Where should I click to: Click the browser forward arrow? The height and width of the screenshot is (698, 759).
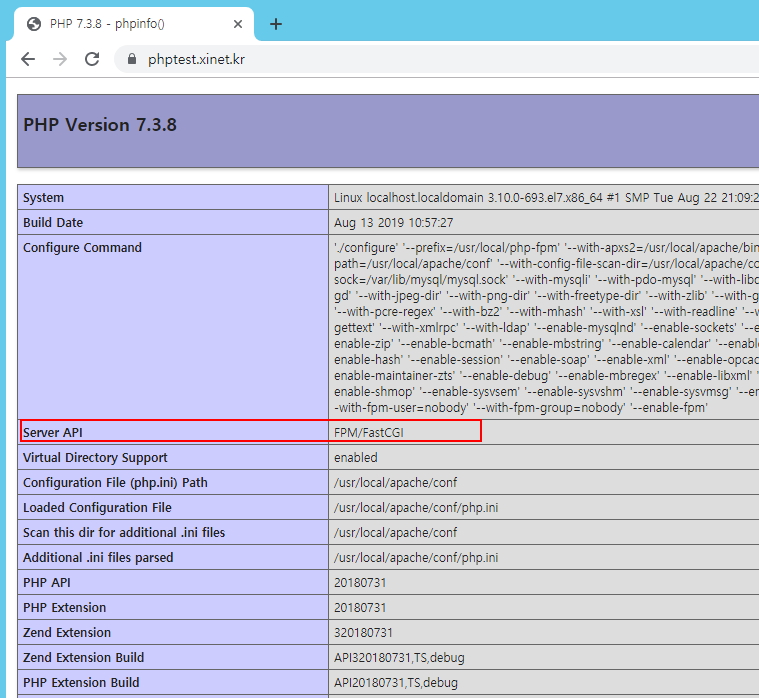click(x=60, y=59)
